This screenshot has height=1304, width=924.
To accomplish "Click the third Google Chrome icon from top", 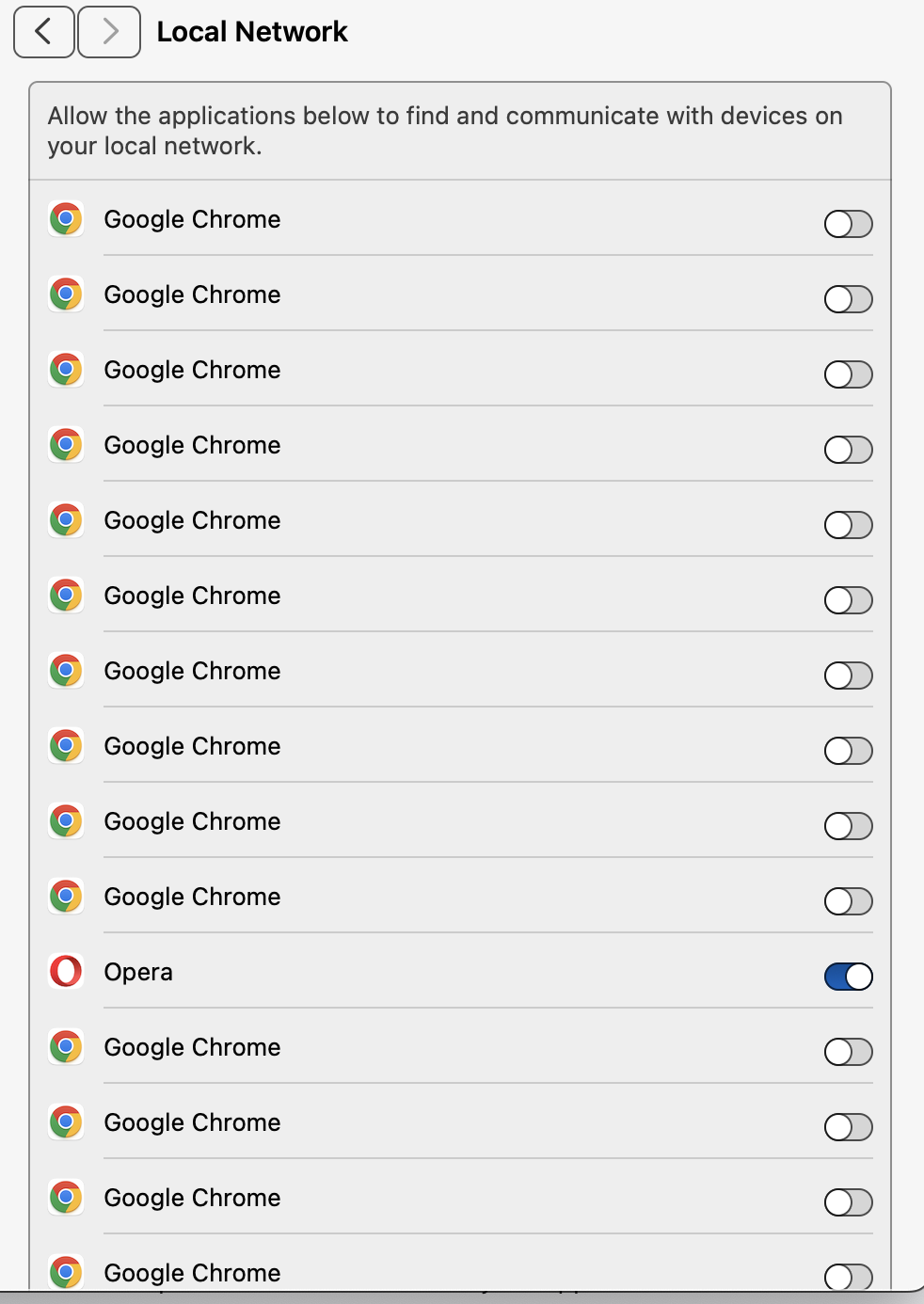I will 66,370.
